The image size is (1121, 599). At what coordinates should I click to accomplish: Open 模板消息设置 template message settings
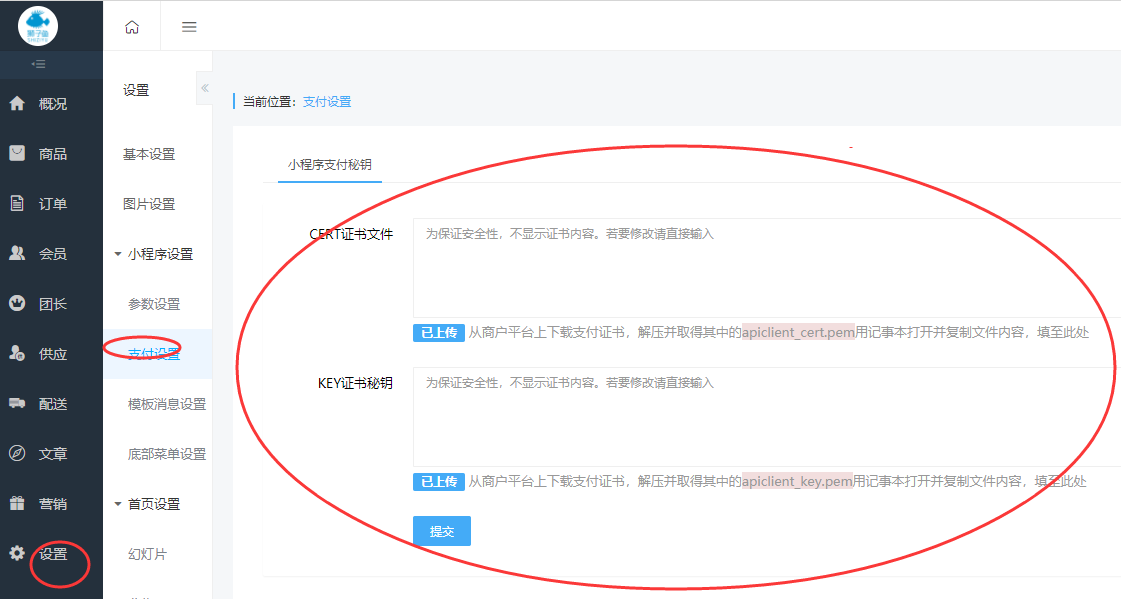tap(167, 404)
